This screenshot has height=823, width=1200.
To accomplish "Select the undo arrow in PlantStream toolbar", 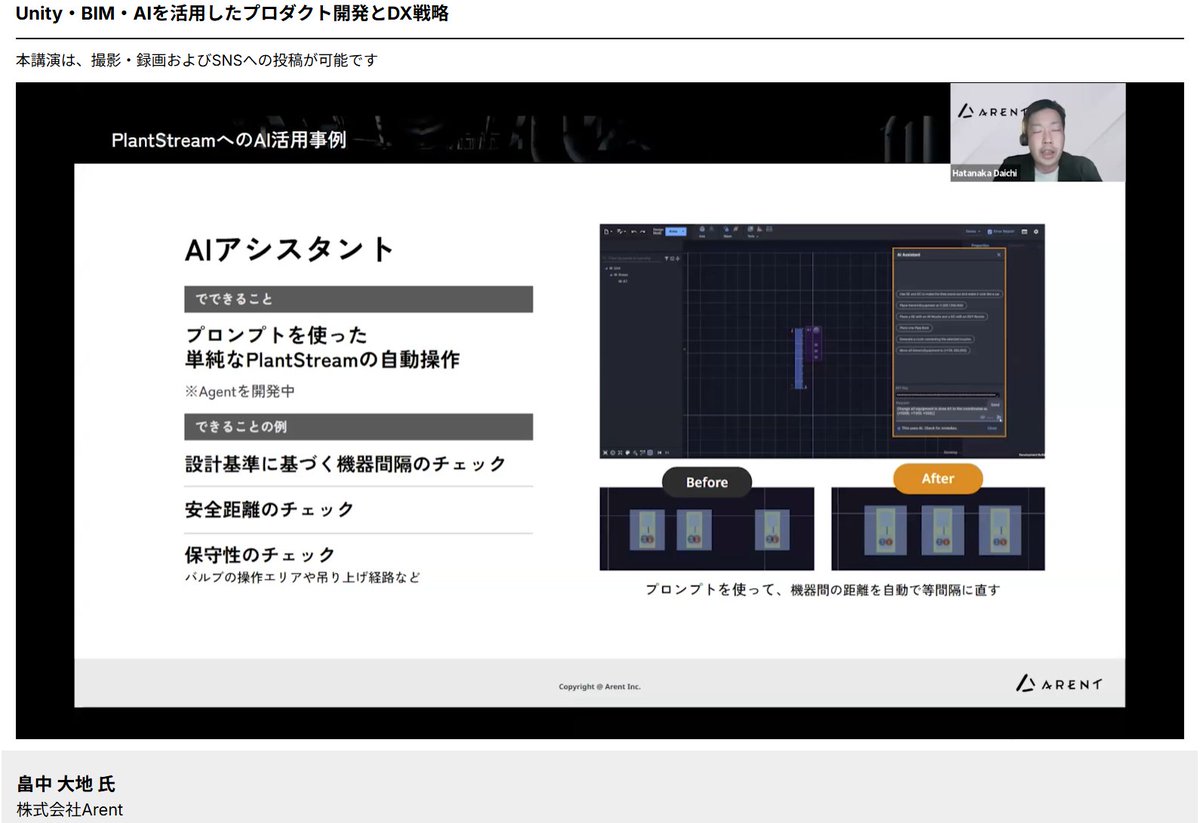I will pos(632,231).
